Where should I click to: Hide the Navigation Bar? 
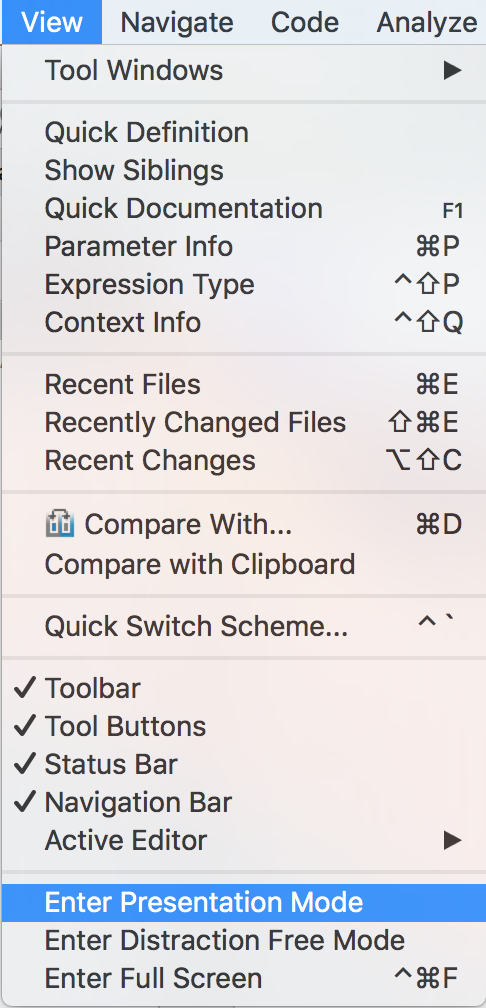coord(243,802)
